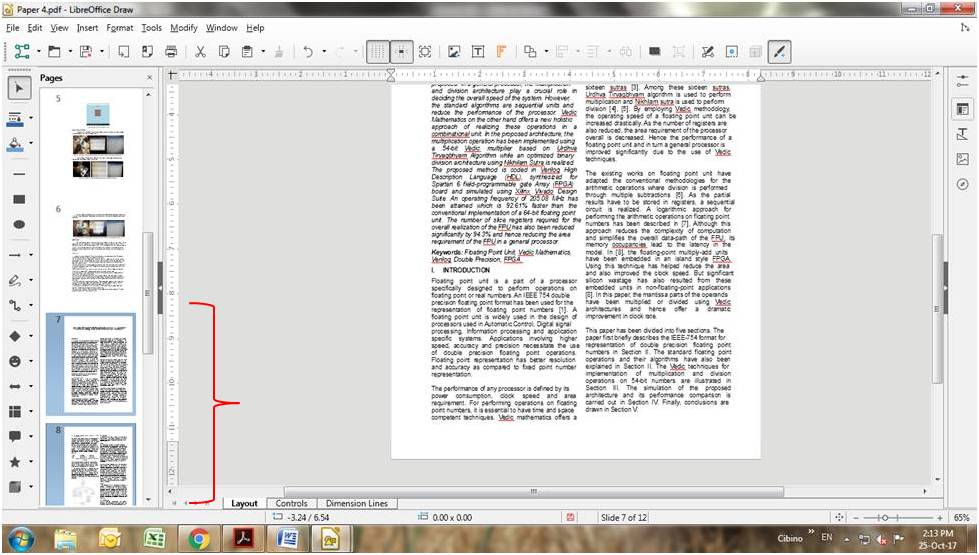Click the Insert Image icon

coord(455,52)
